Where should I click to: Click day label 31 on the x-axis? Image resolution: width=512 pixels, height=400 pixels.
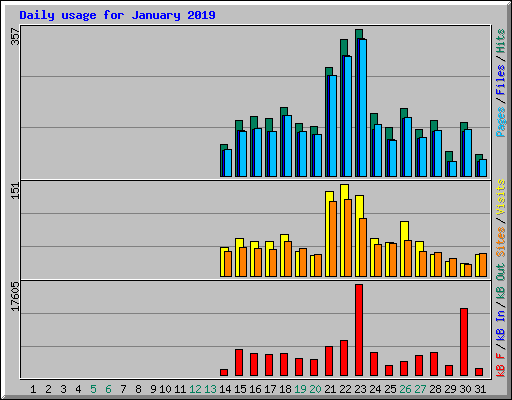click(x=480, y=389)
